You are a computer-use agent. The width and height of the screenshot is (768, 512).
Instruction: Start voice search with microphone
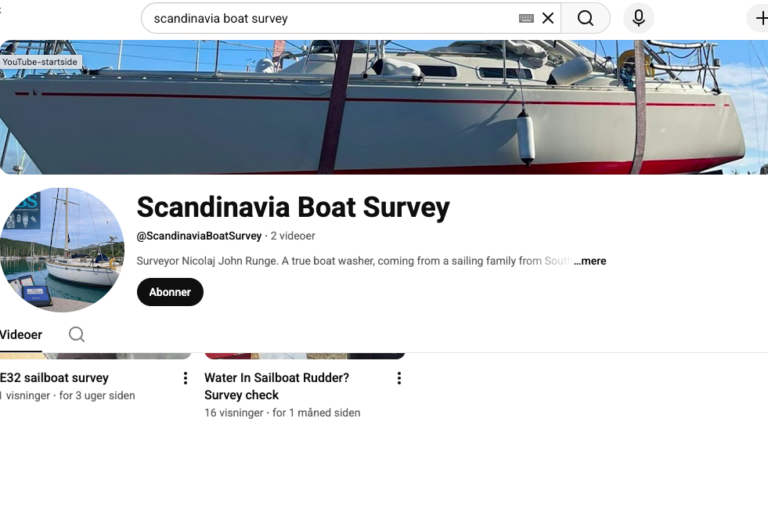[638, 19]
